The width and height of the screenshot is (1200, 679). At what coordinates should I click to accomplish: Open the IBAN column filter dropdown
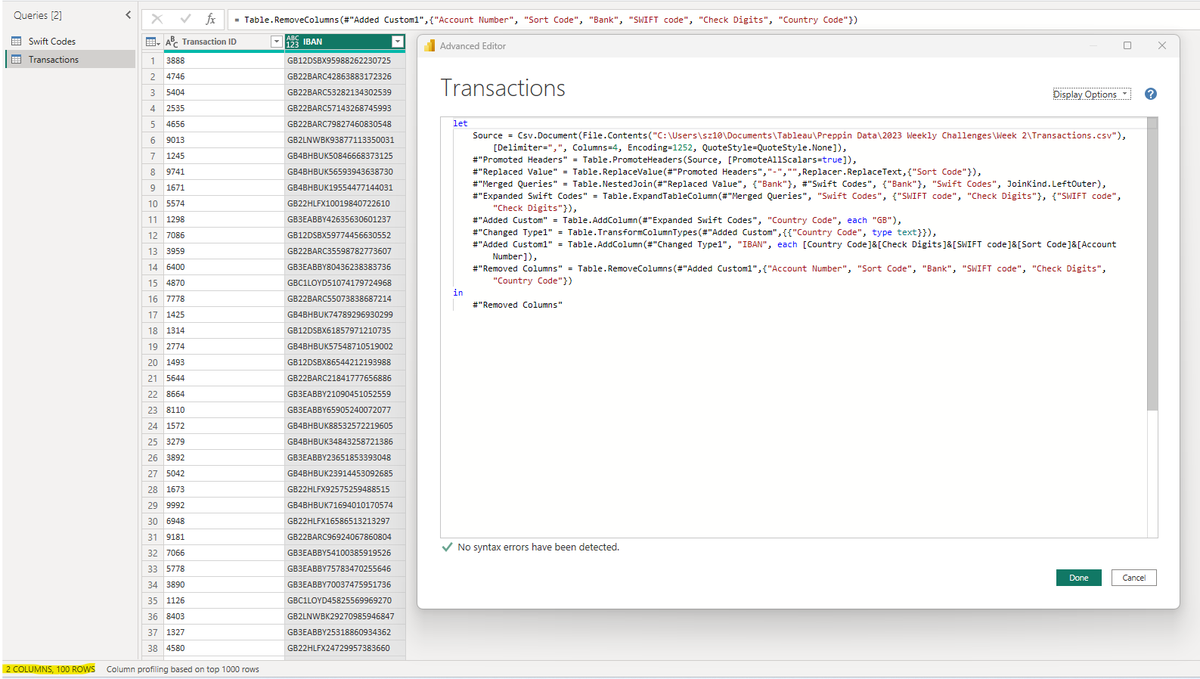point(397,42)
